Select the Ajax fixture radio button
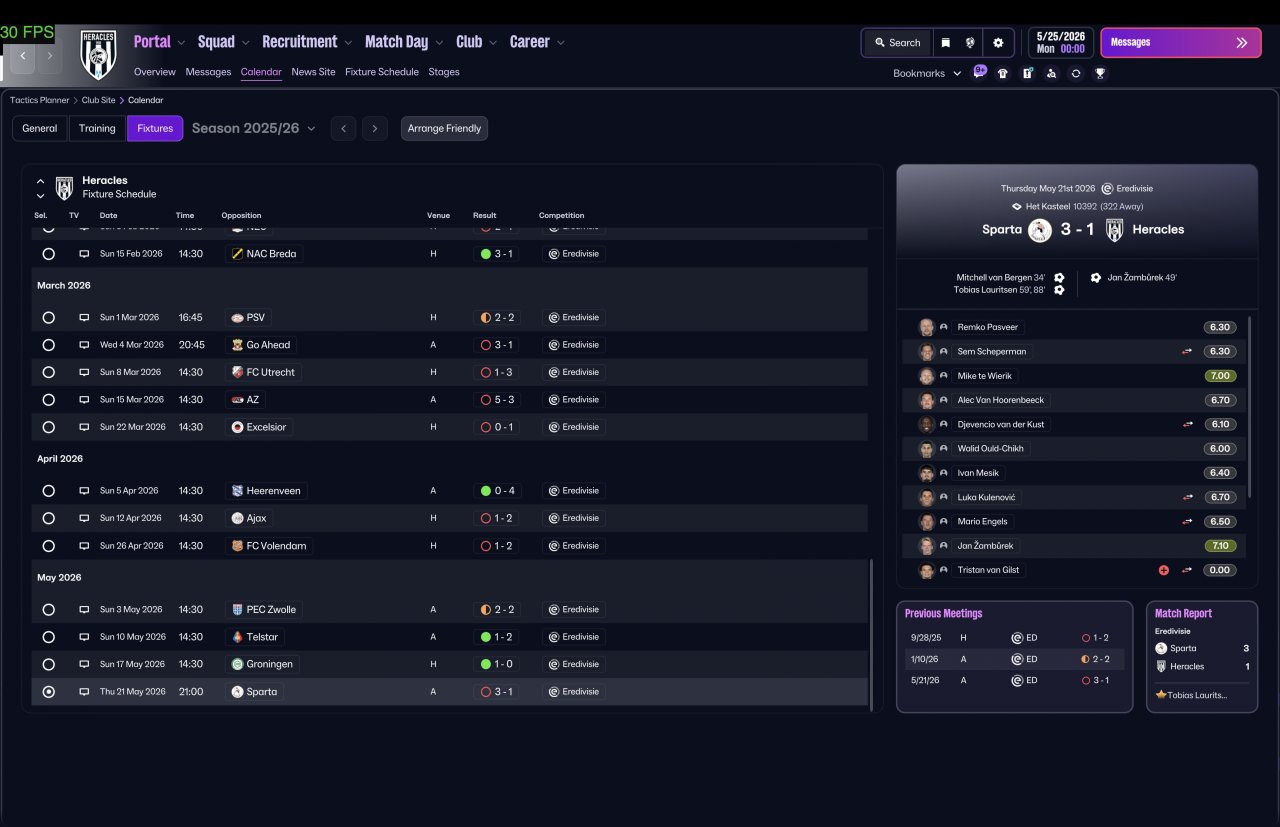This screenshot has width=1280, height=827. 48,519
